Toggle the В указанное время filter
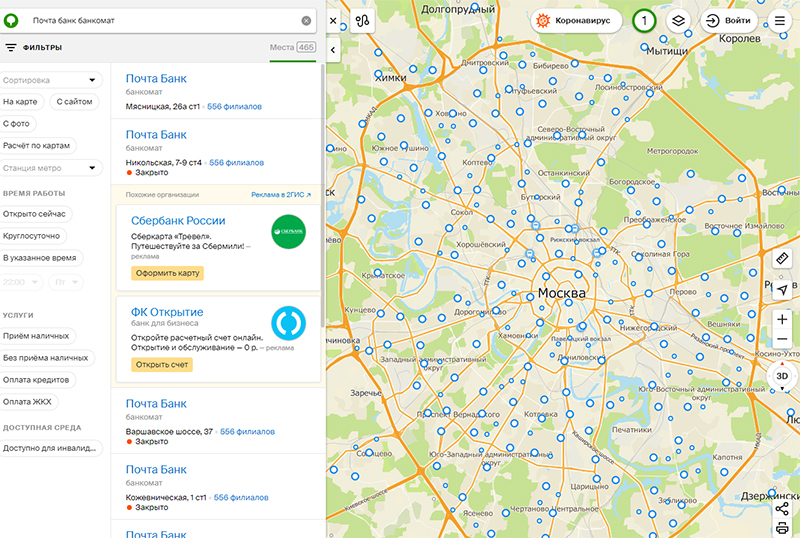This screenshot has height=538, width=800. [x=40, y=258]
